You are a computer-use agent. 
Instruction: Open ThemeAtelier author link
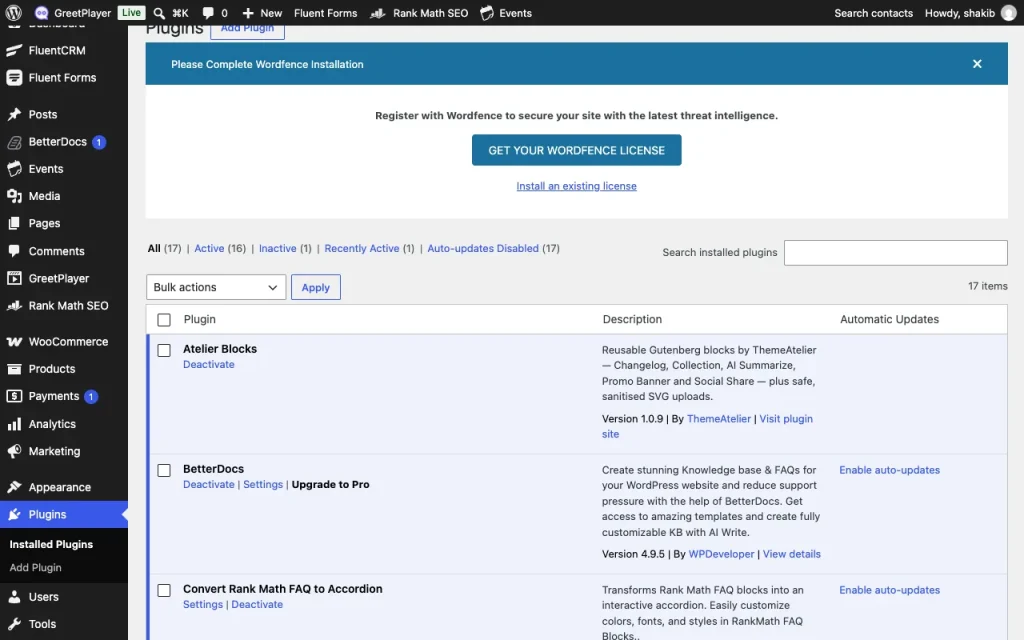719,419
